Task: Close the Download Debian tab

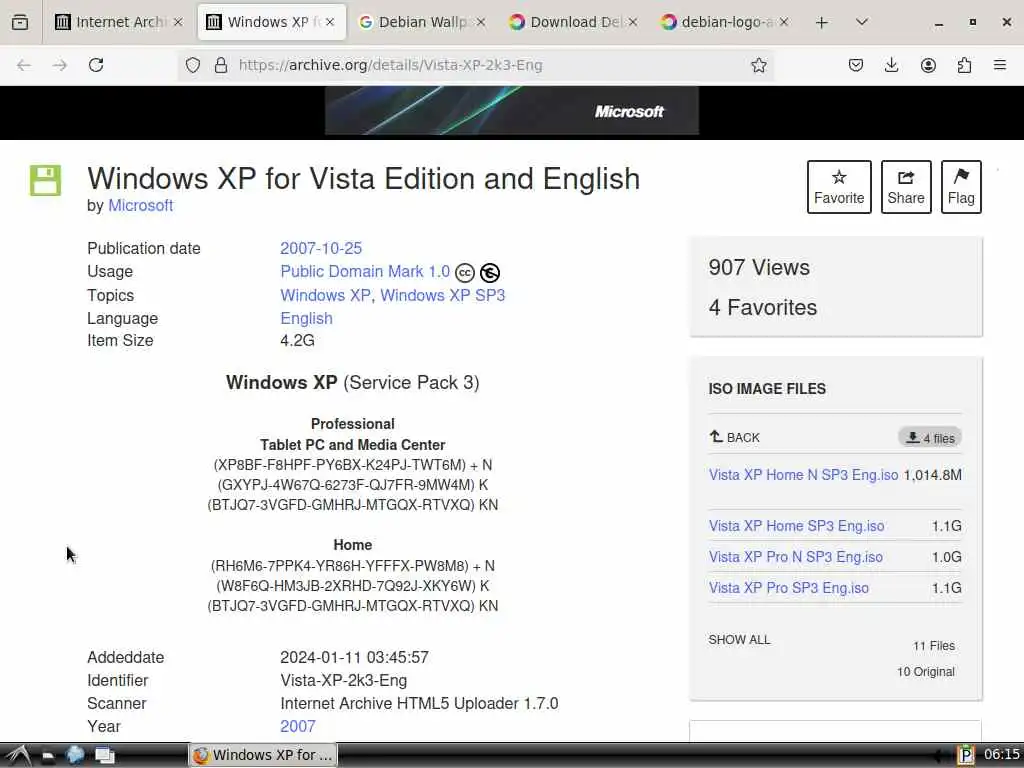Action: pyautogui.click(x=633, y=22)
